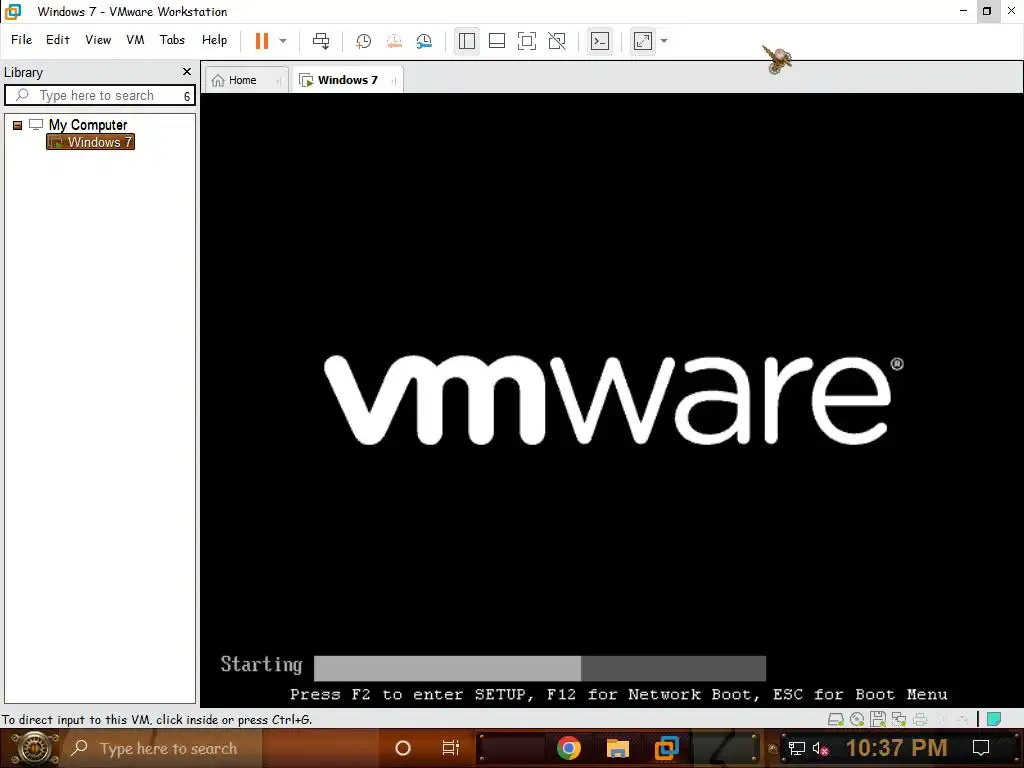This screenshot has width=1024, height=768.
Task: Open the VM menu
Action: pyautogui.click(x=135, y=40)
